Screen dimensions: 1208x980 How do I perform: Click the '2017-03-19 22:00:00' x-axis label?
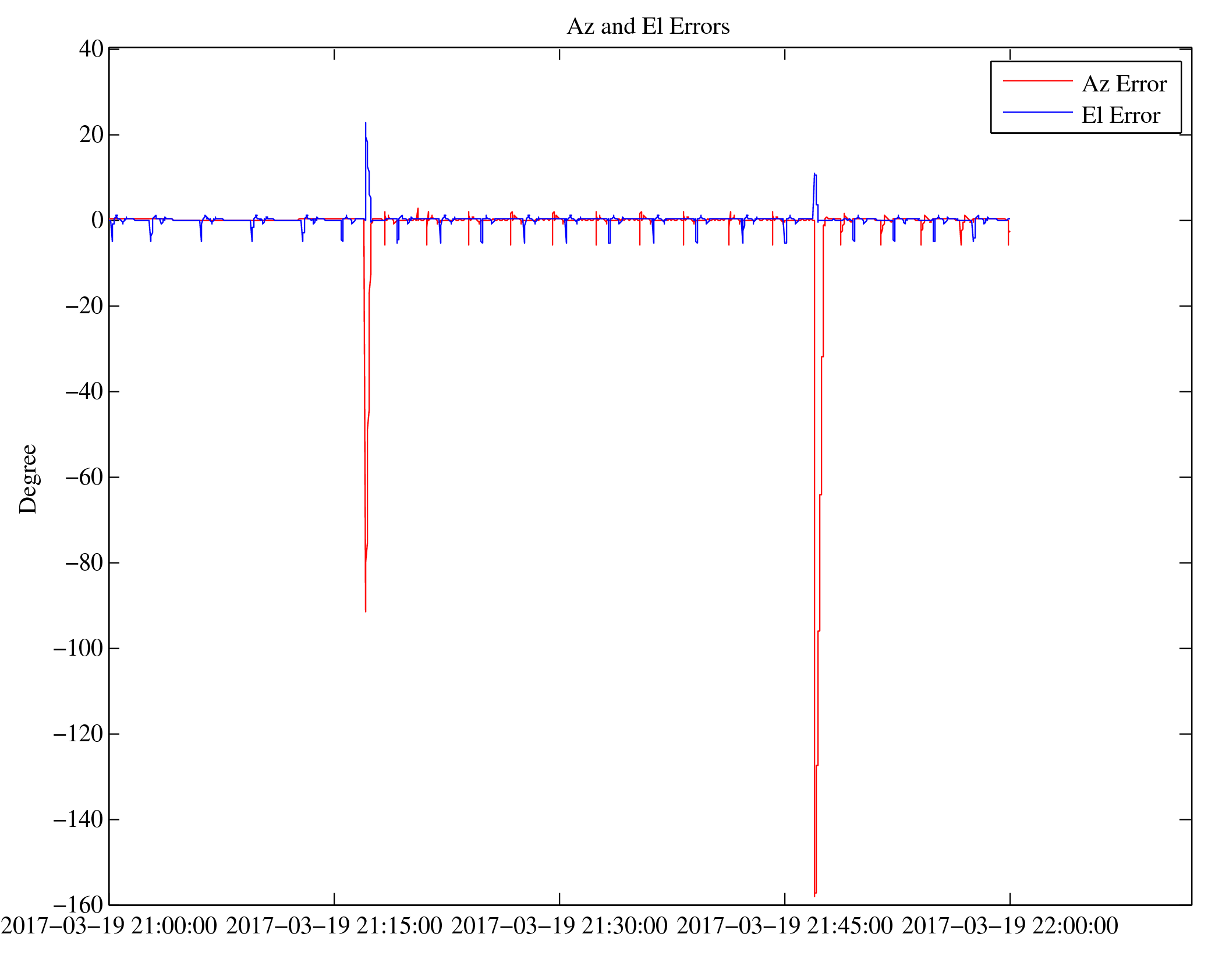pos(1009,926)
